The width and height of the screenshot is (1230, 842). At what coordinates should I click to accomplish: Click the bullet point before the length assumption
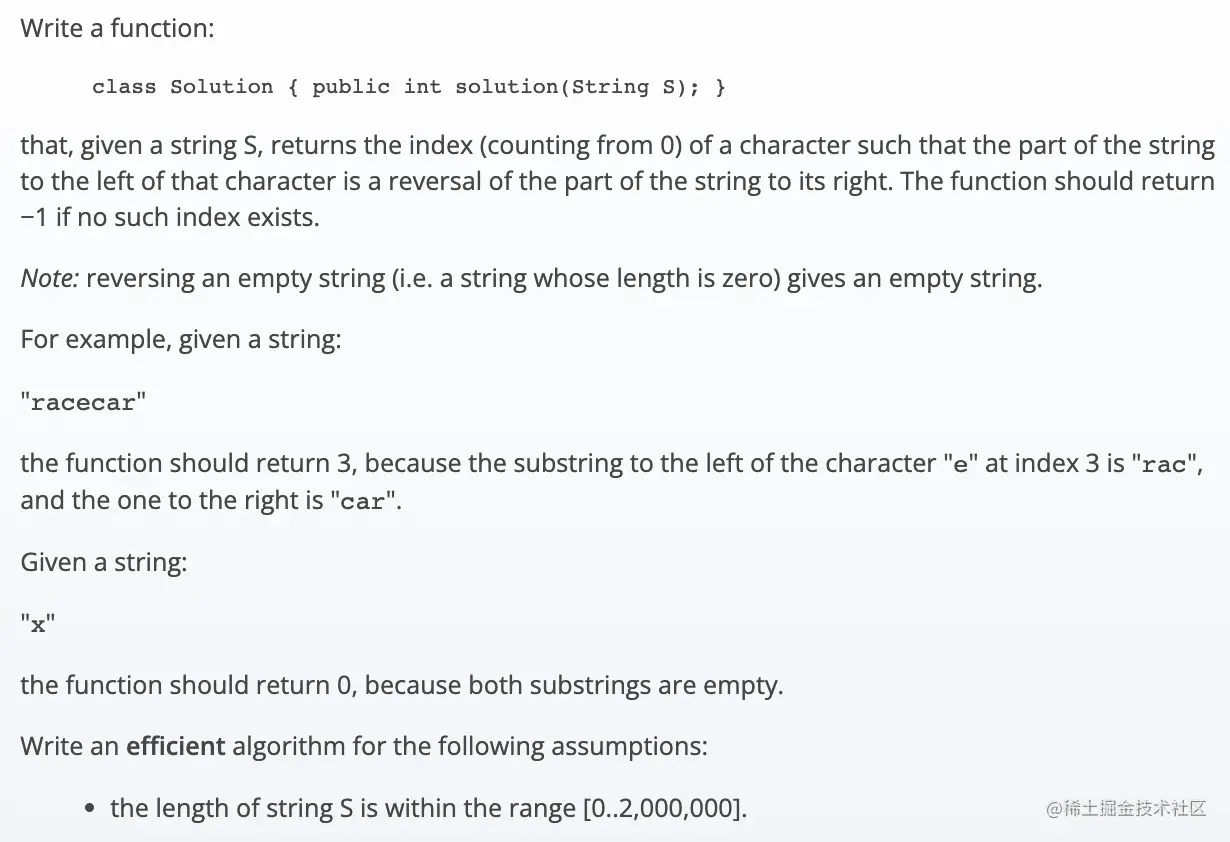(91, 809)
